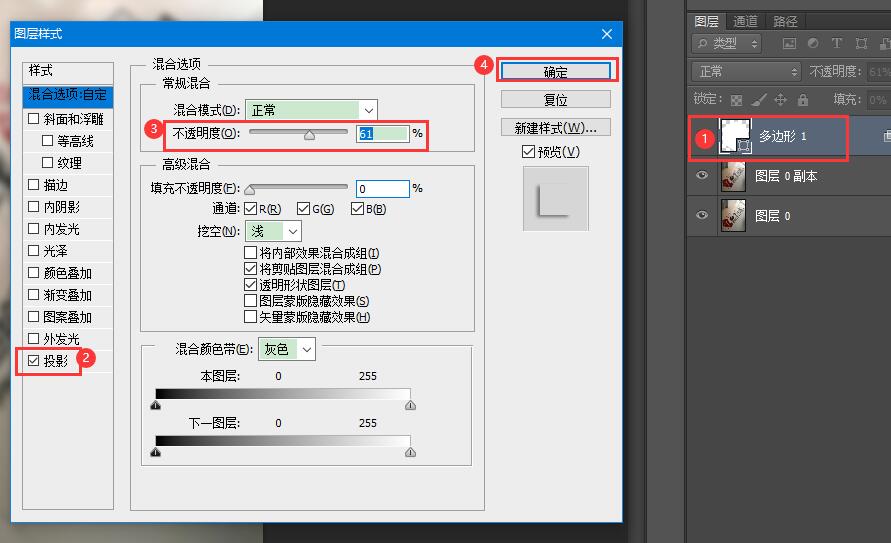The width and height of the screenshot is (891, 543).
Task: Enable the 颜色叠加 style checkbox
Action: [x=34, y=272]
